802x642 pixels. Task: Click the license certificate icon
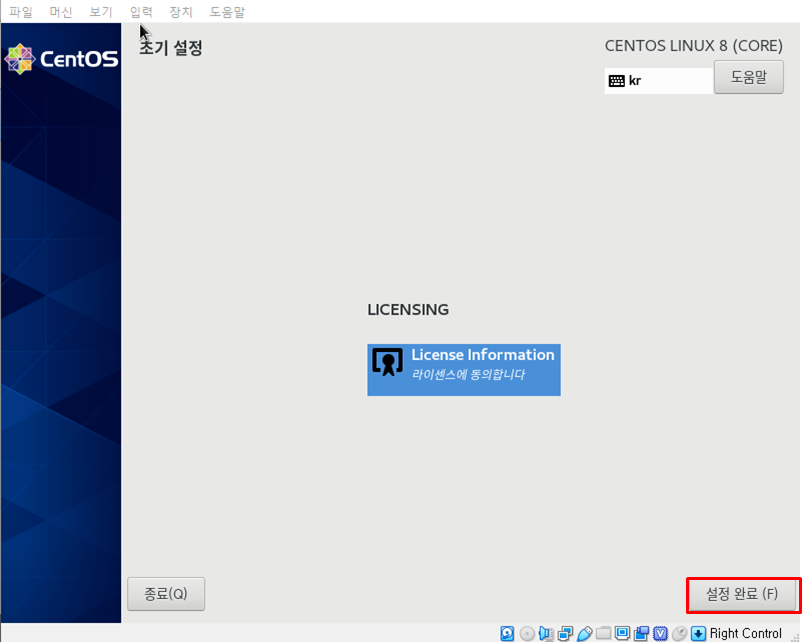coord(387,362)
